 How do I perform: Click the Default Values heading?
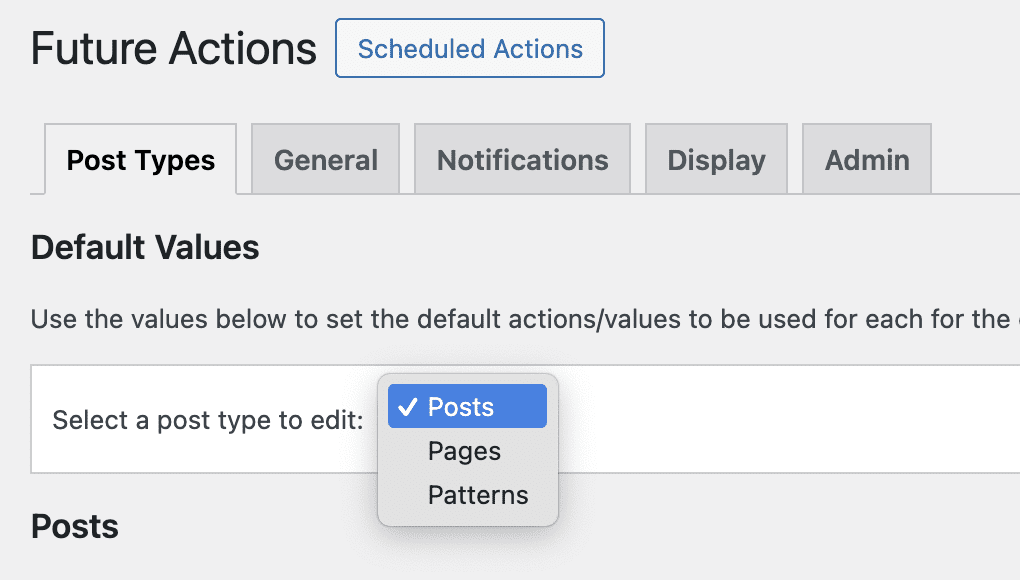pyautogui.click(x=146, y=247)
